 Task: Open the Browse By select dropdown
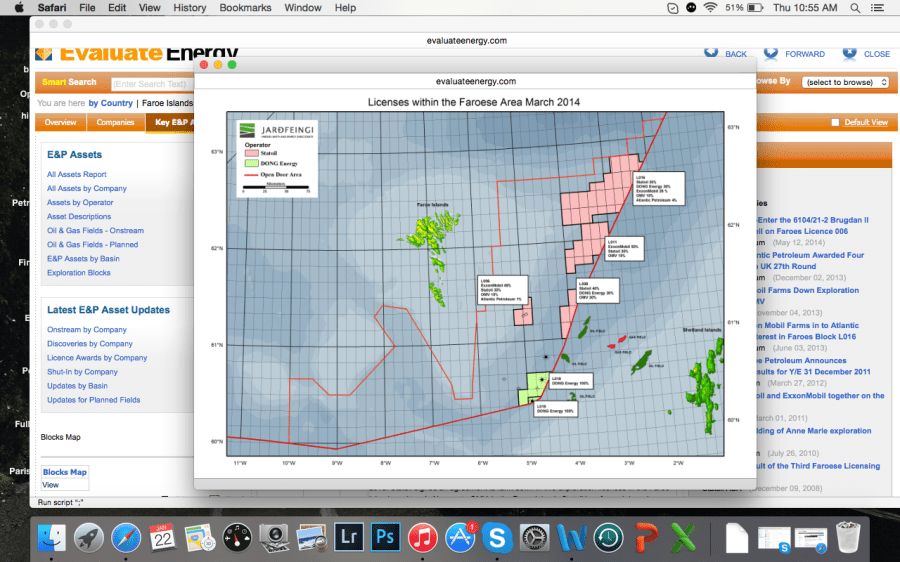coord(845,82)
